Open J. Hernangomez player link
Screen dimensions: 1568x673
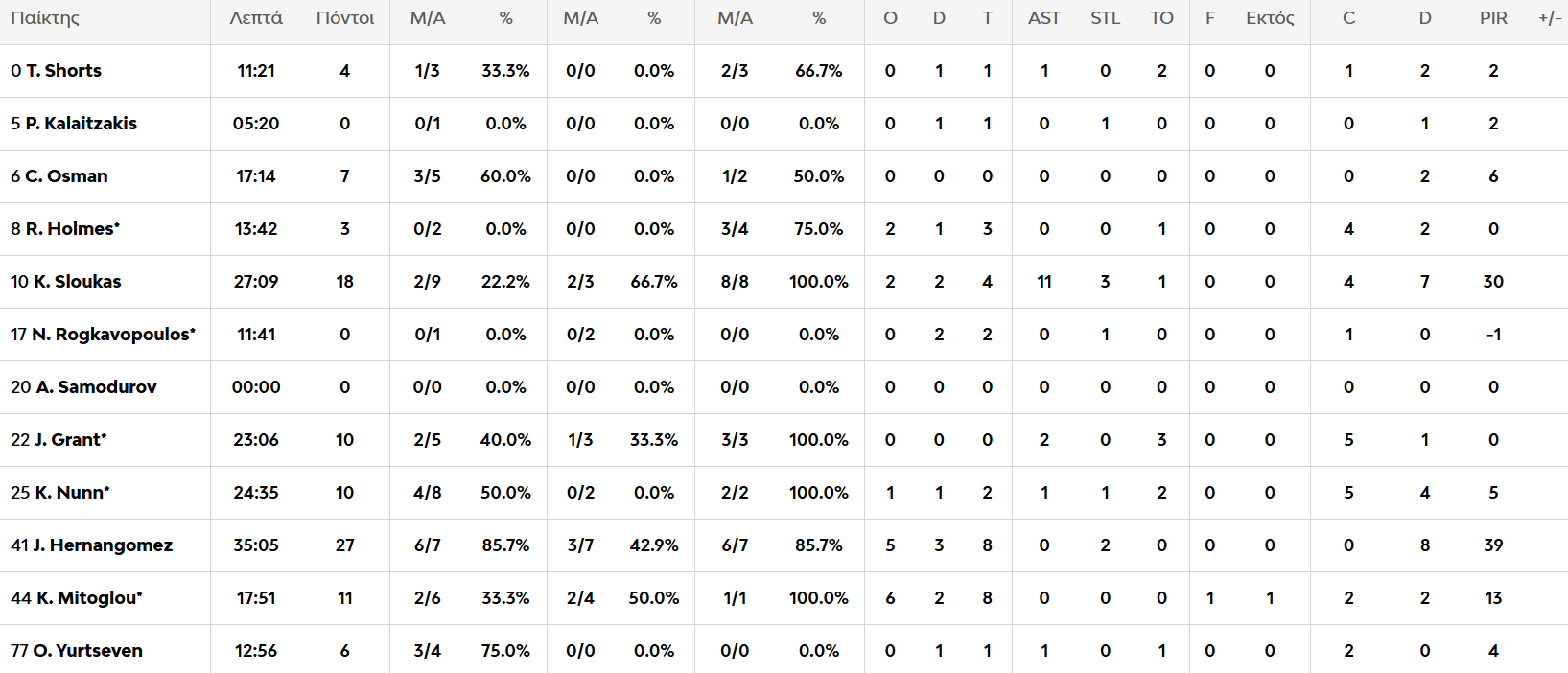pyautogui.click(x=103, y=545)
